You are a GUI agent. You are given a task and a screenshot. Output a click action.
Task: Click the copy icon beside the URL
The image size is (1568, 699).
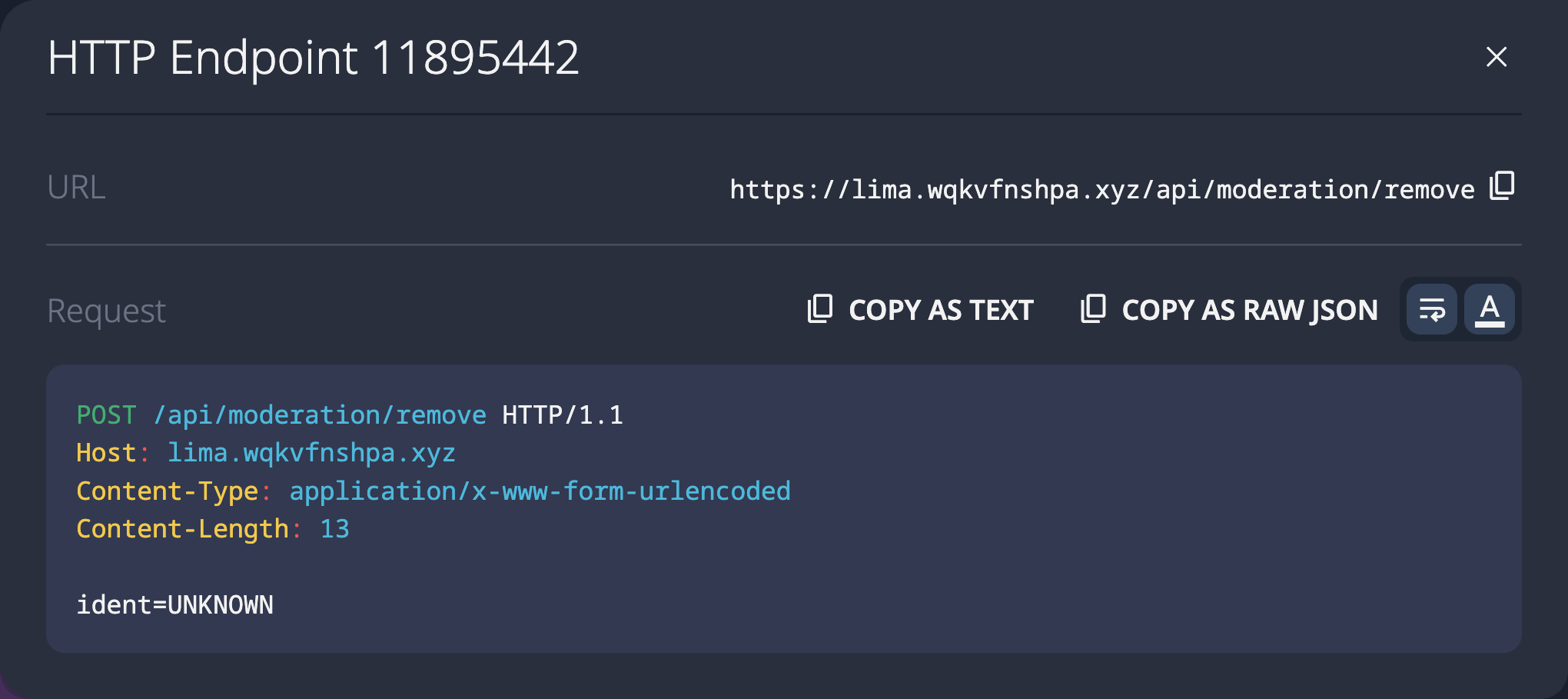1502,186
